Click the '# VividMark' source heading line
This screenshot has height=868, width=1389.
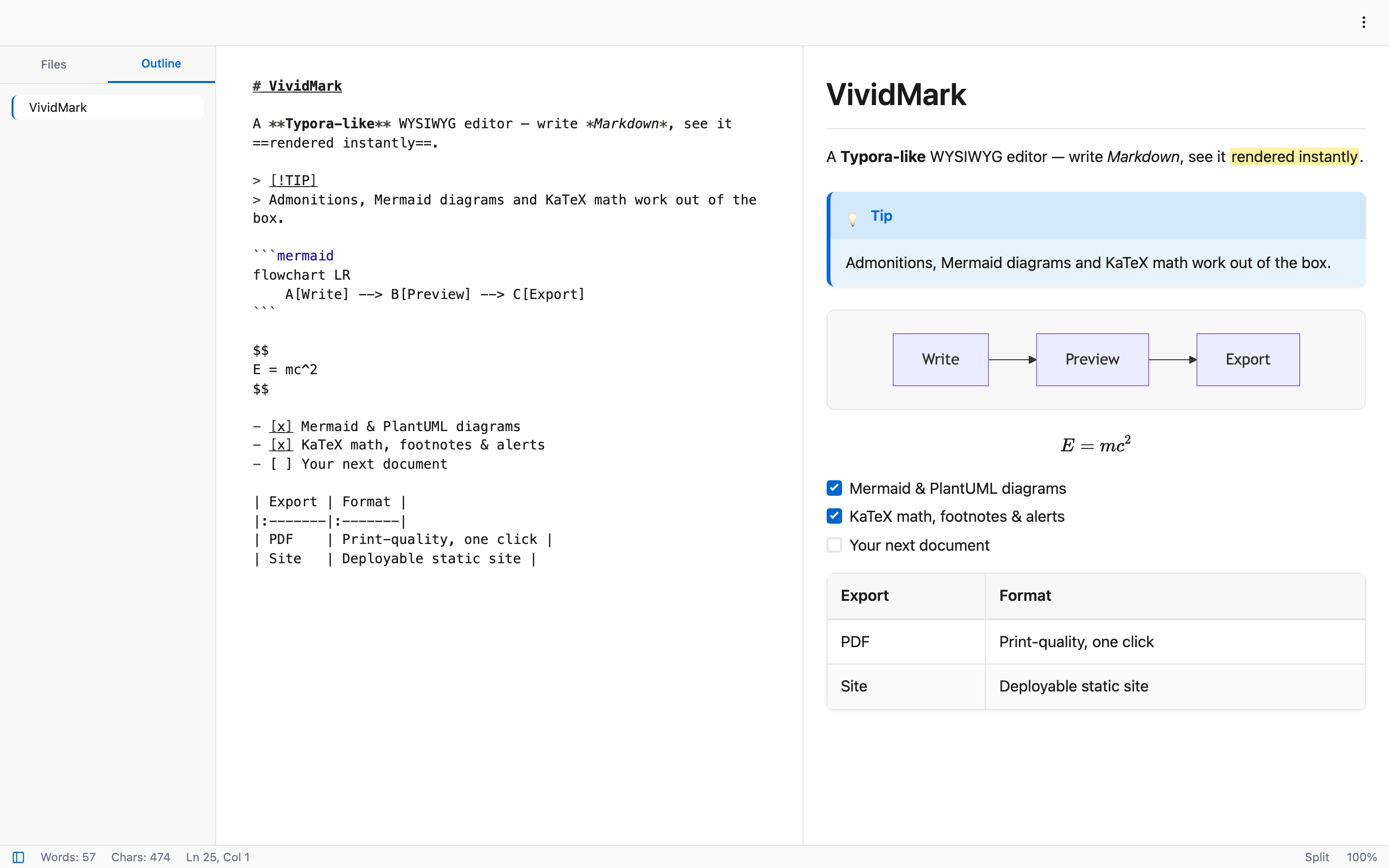click(x=297, y=85)
